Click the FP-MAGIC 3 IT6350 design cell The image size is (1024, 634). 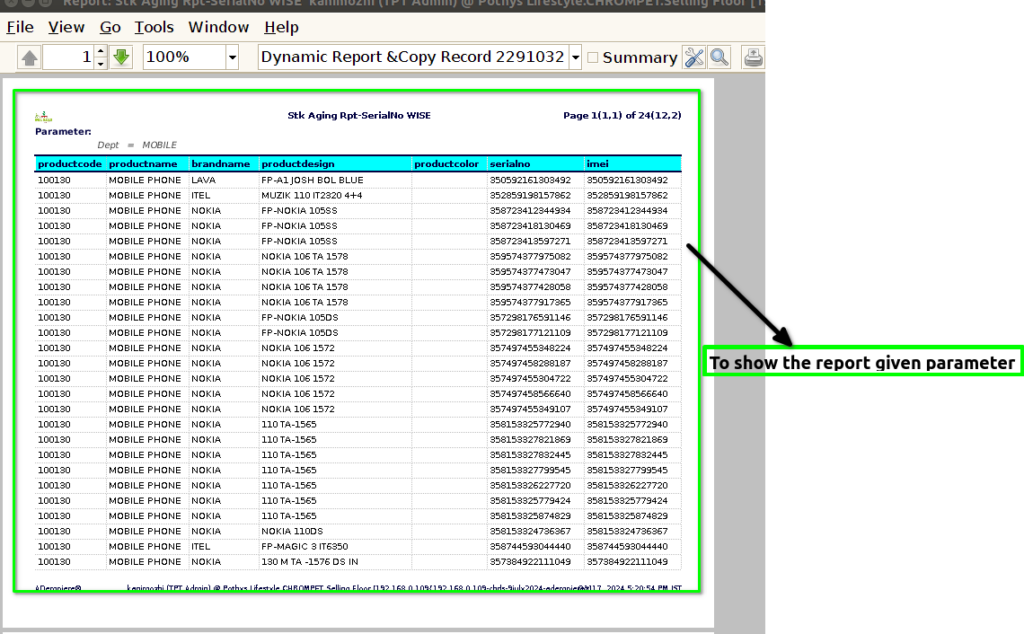point(304,547)
